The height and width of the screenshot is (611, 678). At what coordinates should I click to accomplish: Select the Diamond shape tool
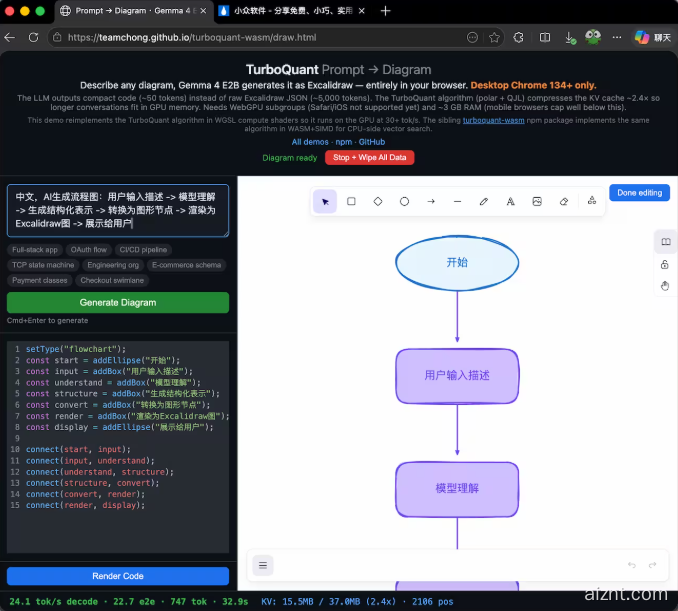[x=378, y=201]
